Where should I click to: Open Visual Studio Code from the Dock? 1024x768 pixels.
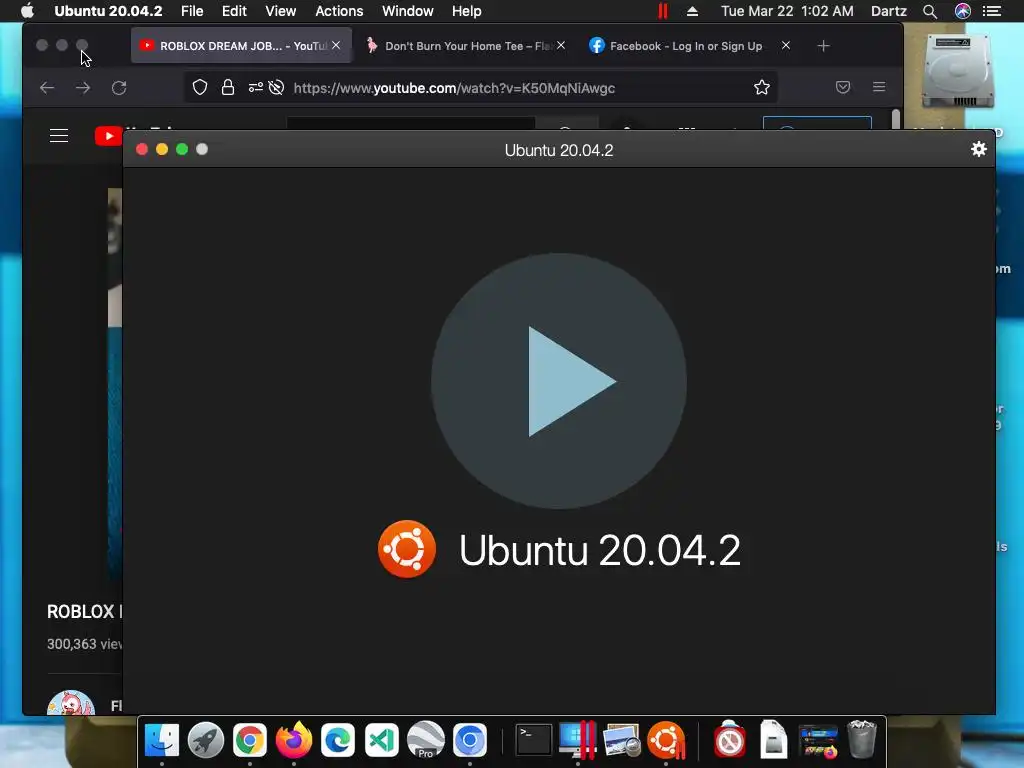click(381, 740)
